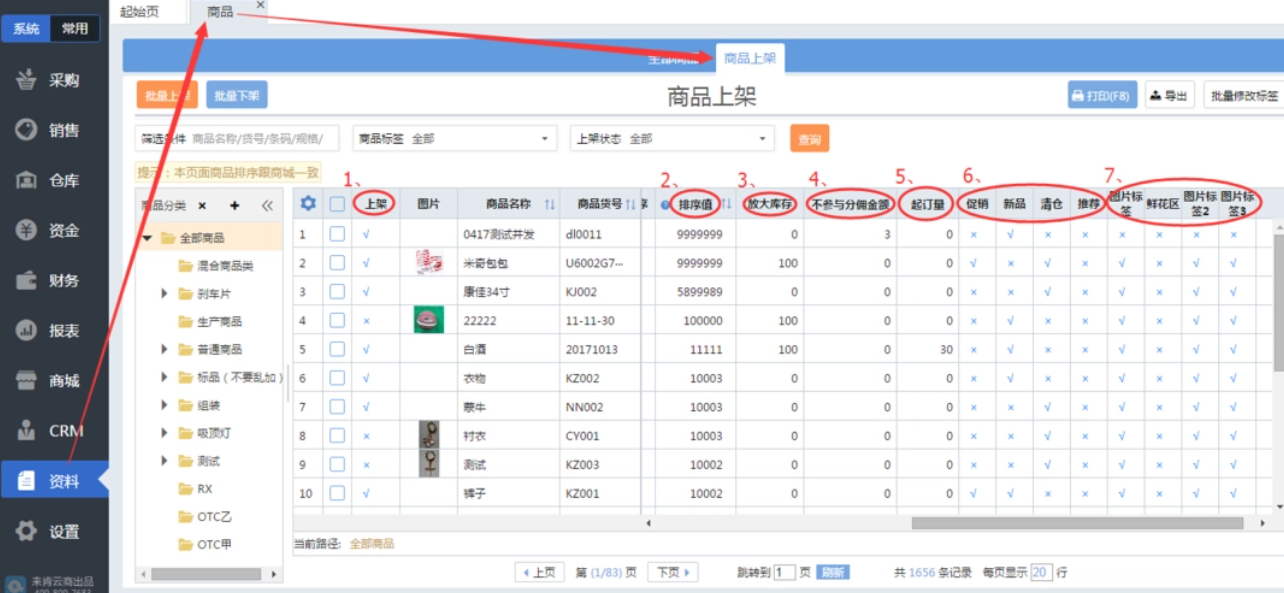1284x593 pixels.
Task: Switch to the 常用 tab in sidebar
Action: coord(75,29)
